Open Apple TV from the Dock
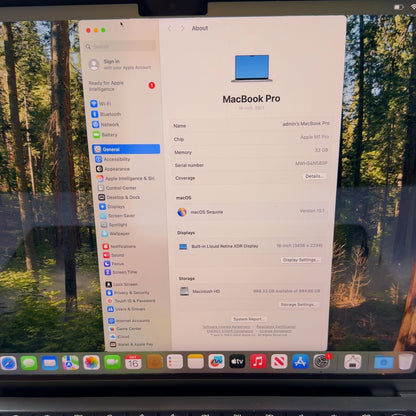This screenshot has height=416, width=416. (237, 361)
